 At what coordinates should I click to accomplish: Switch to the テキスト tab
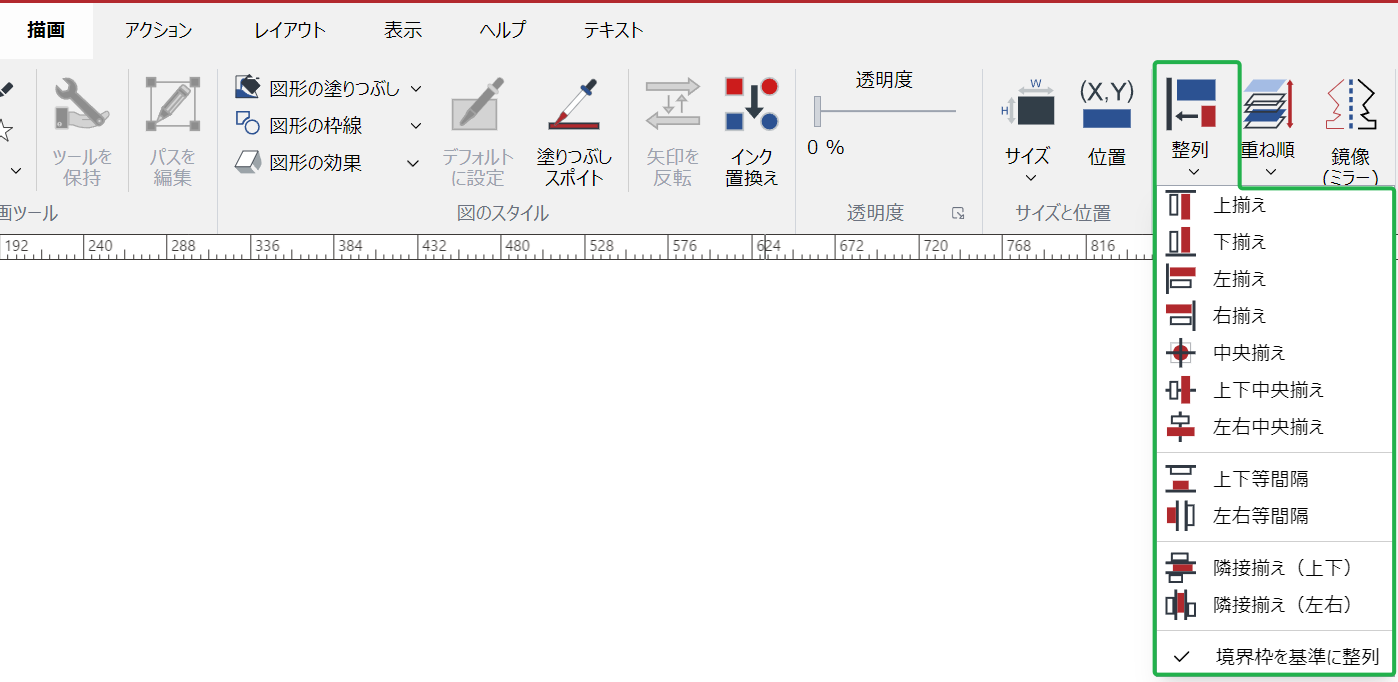pyautogui.click(x=614, y=30)
